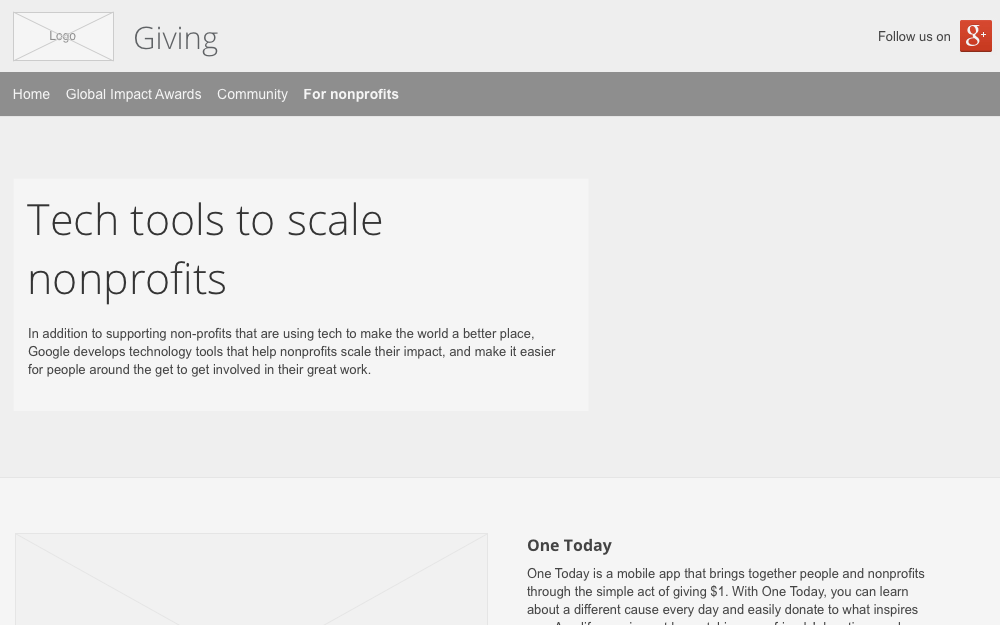Select the For nonprofits tab
This screenshot has height=625, width=1000.
pos(351,94)
